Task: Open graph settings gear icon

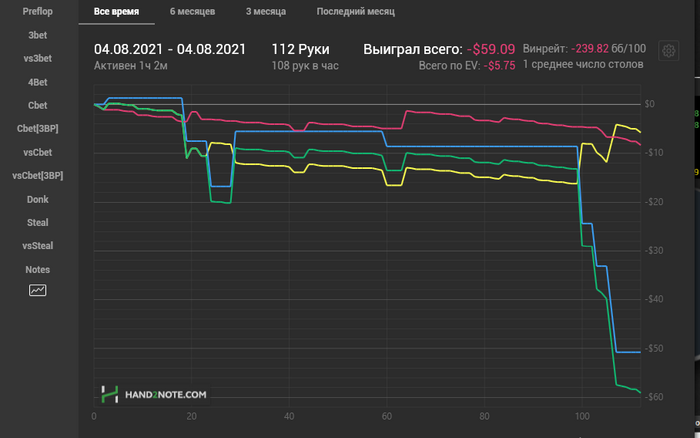Action: [668, 51]
